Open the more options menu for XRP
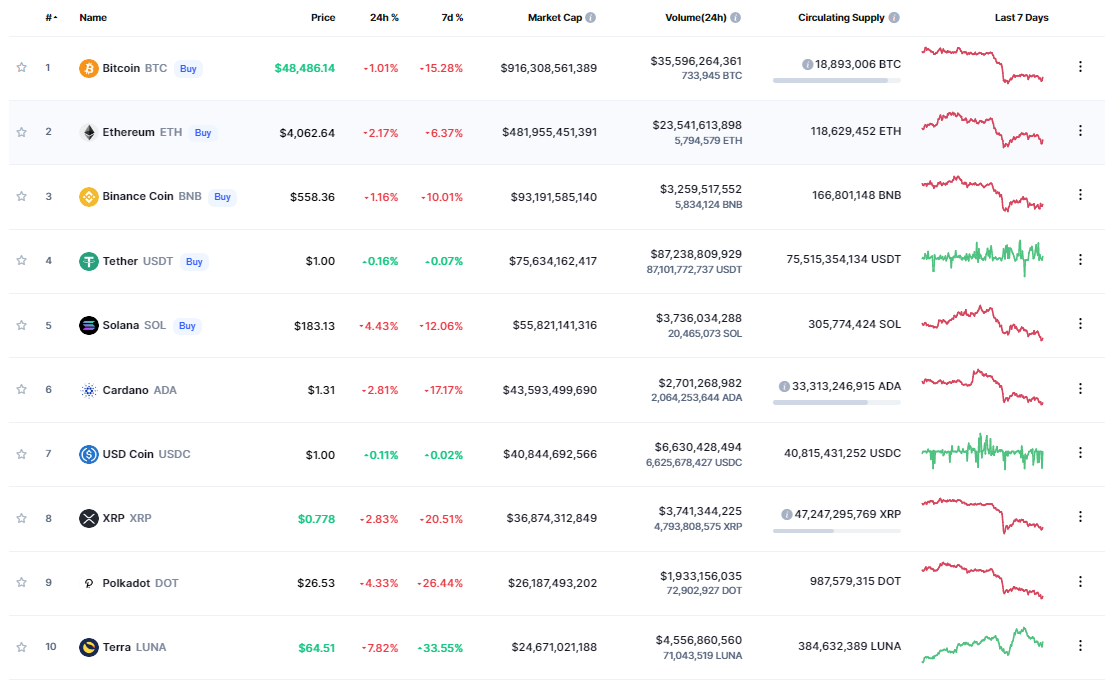Image resolution: width=1107 pixels, height=686 pixels. pos(1080,517)
